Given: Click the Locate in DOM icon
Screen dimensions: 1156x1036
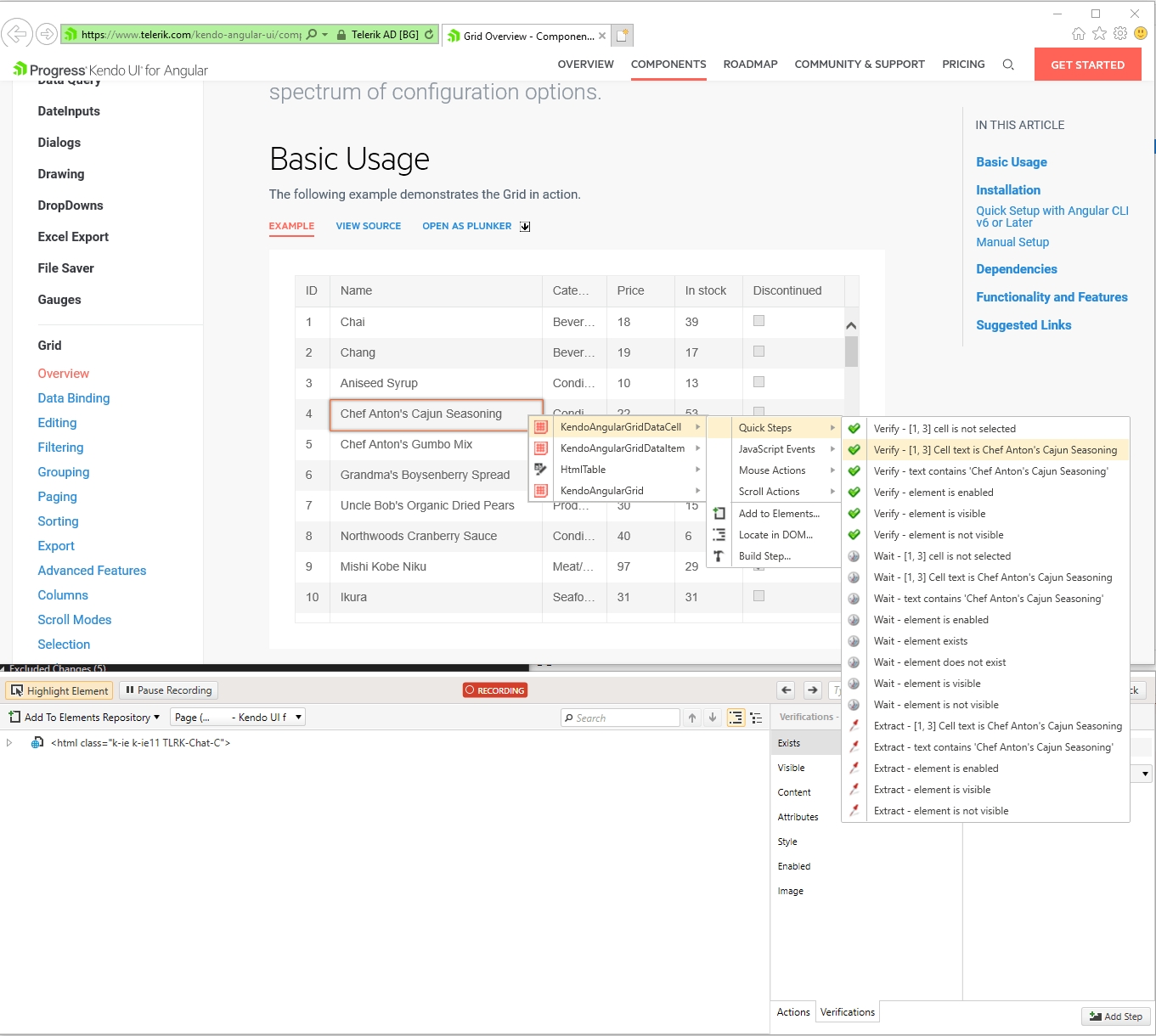Looking at the screenshot, I should click(719, 534).
